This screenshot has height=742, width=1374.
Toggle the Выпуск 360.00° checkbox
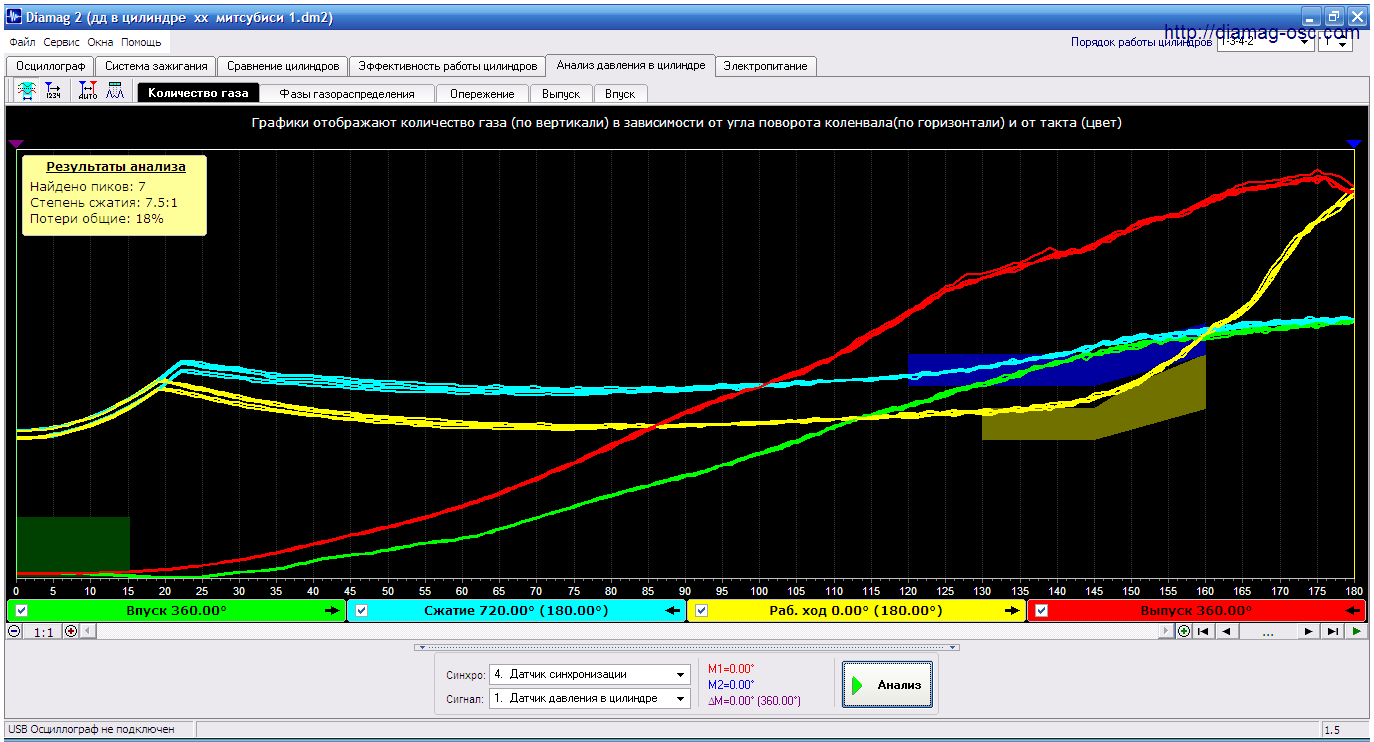click(x=1042, y=610)
